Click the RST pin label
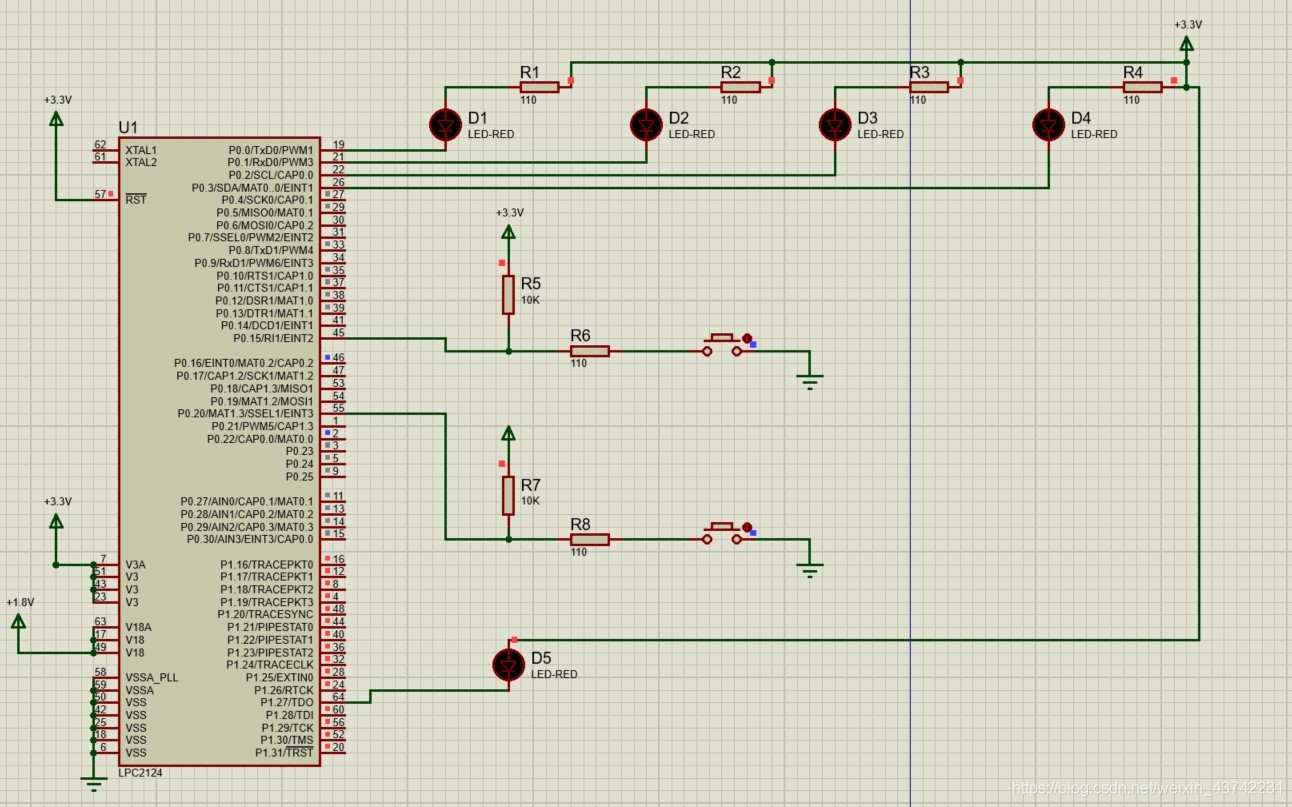The width and height of the screenshot is (1292, 807). pos(136,200)
